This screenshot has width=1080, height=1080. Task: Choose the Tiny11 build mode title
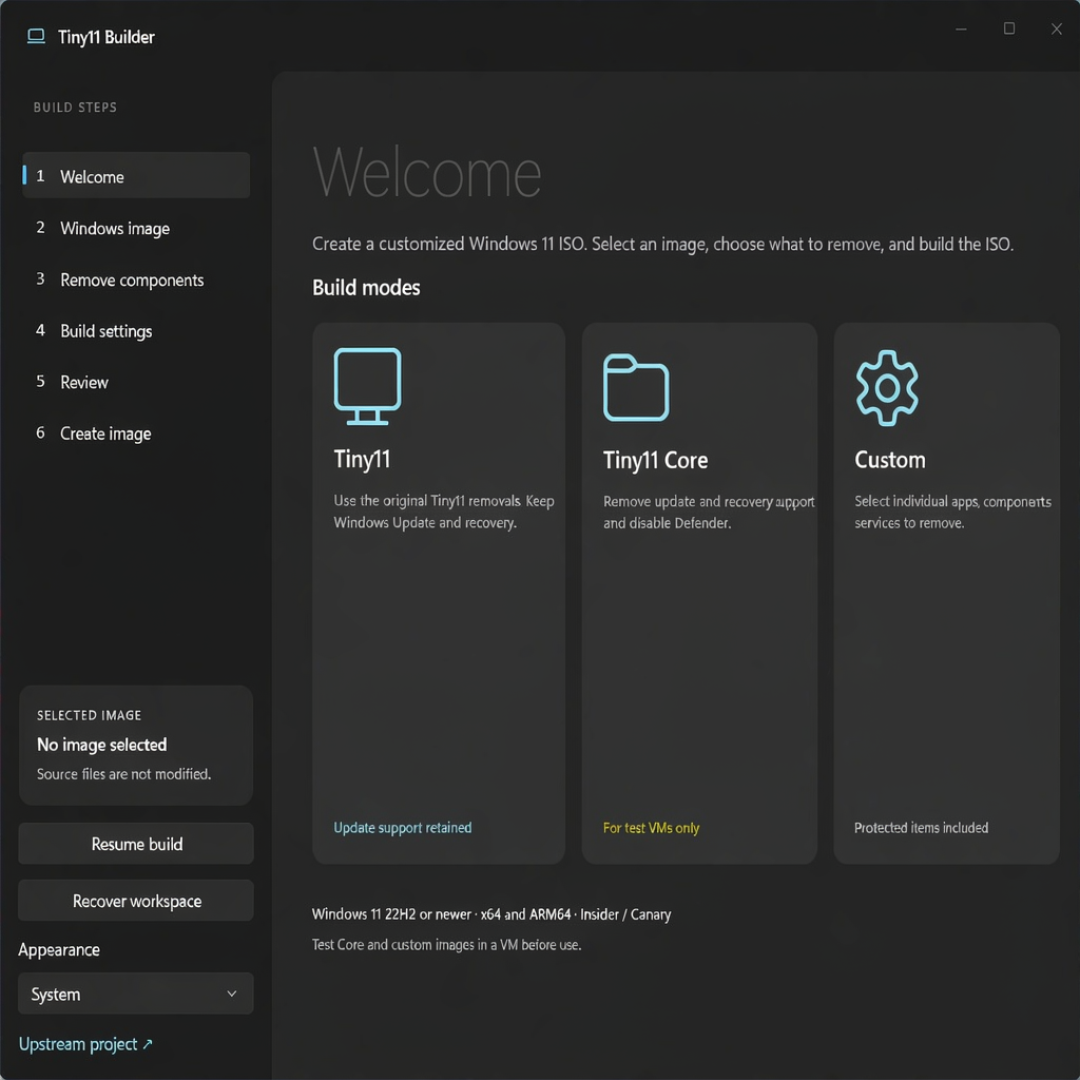(362, 459)
